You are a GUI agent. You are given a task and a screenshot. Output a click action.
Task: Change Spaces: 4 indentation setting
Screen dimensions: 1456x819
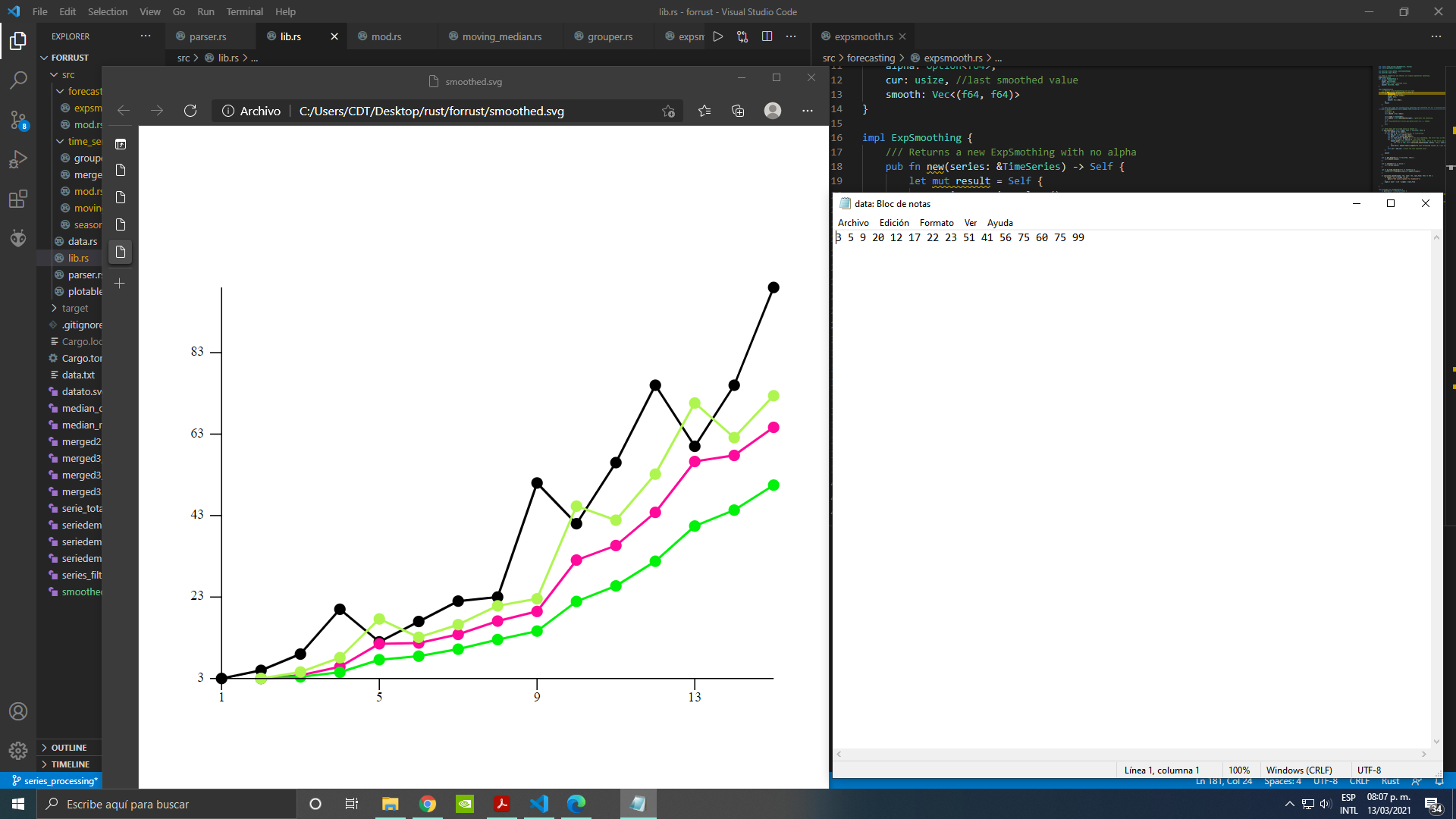1282,782
